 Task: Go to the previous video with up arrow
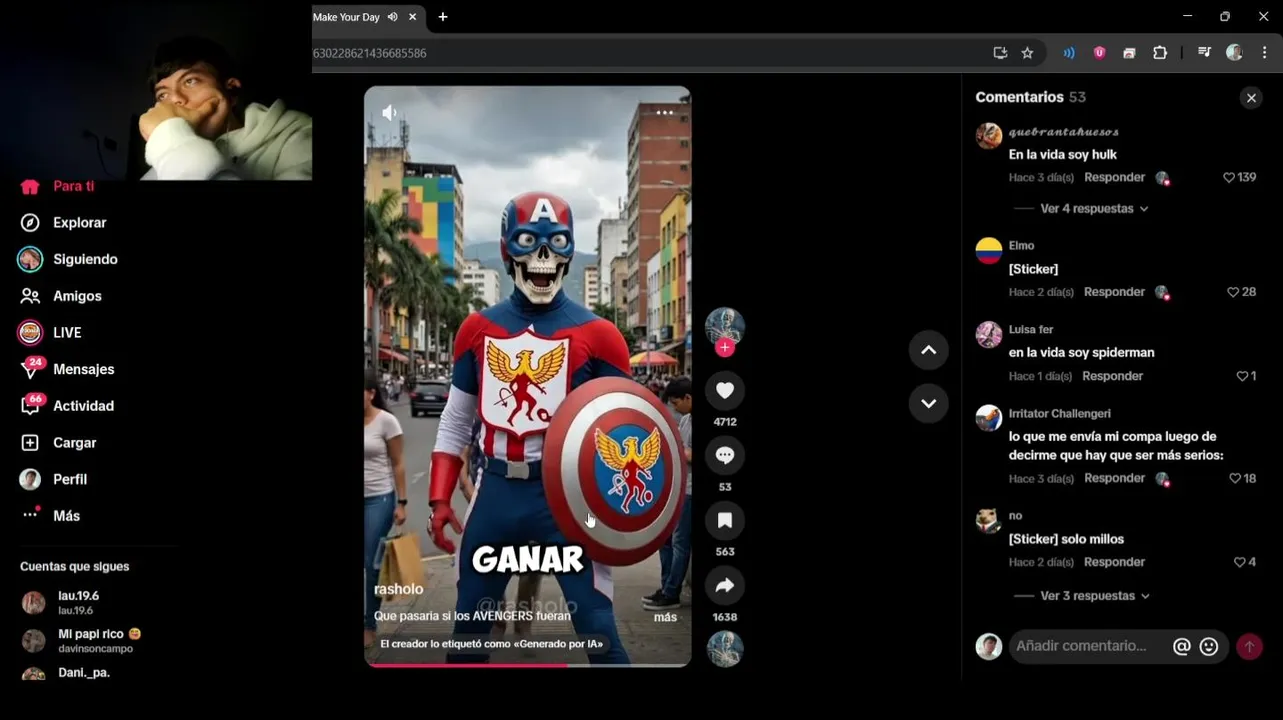(x=928, y=350)
